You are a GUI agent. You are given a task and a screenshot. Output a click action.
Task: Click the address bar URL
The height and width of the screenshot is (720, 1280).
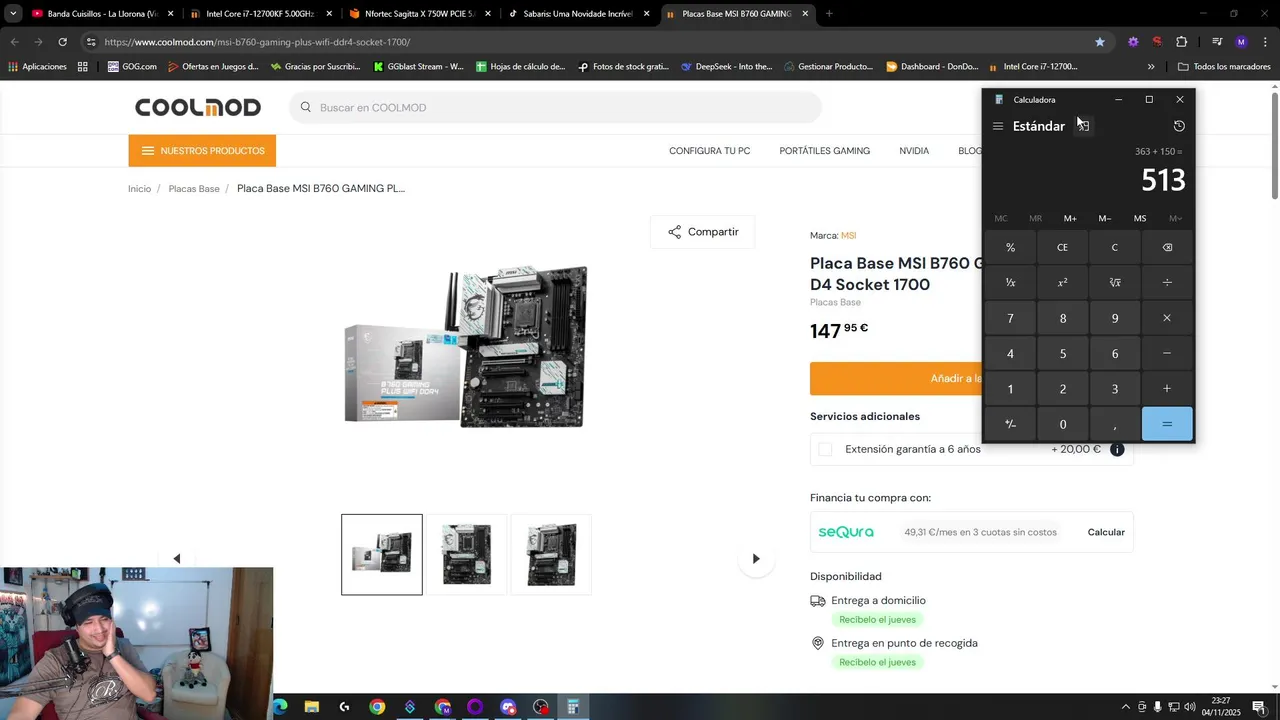[257, 42]
